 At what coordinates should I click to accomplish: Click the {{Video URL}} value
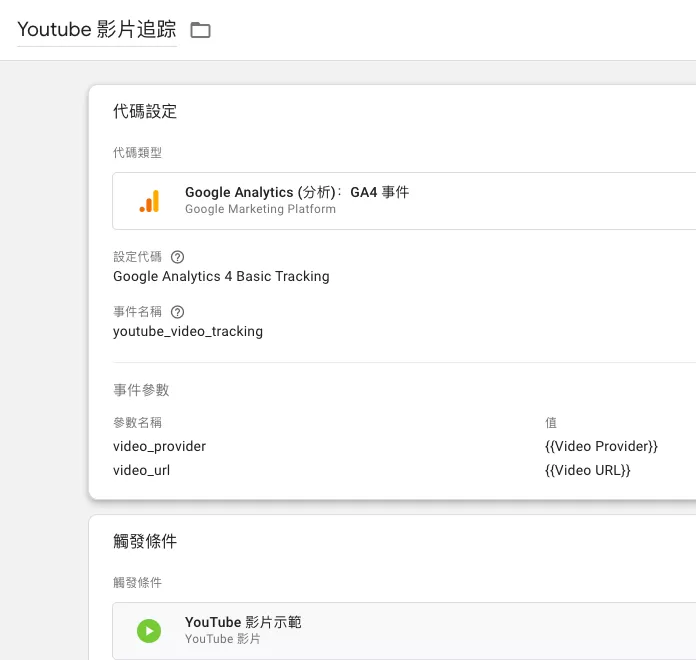point(588,470)
